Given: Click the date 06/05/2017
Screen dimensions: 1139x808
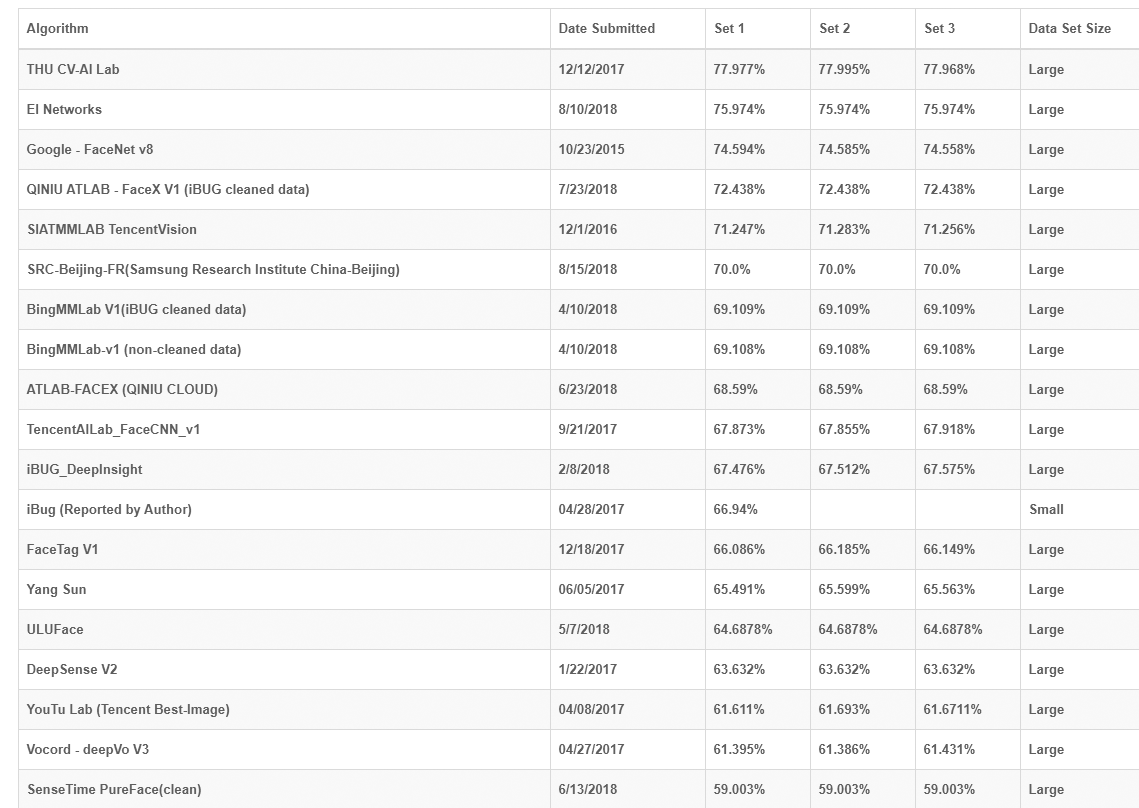Looking at the screenshot, I should click(x=591, y=589).
